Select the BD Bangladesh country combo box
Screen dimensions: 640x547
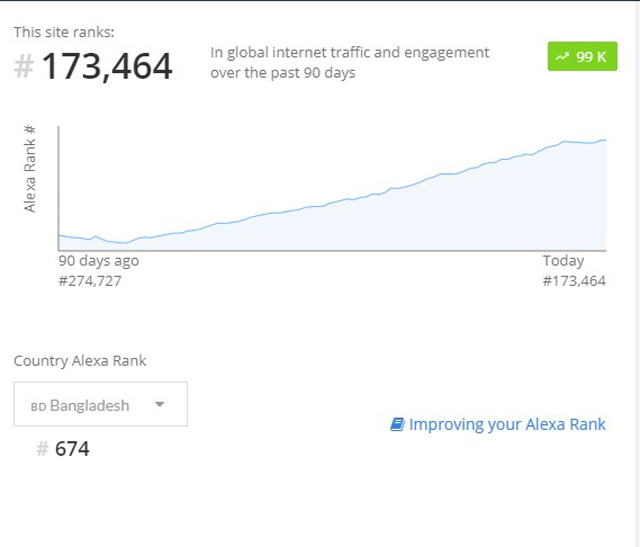tap(100, 405)
